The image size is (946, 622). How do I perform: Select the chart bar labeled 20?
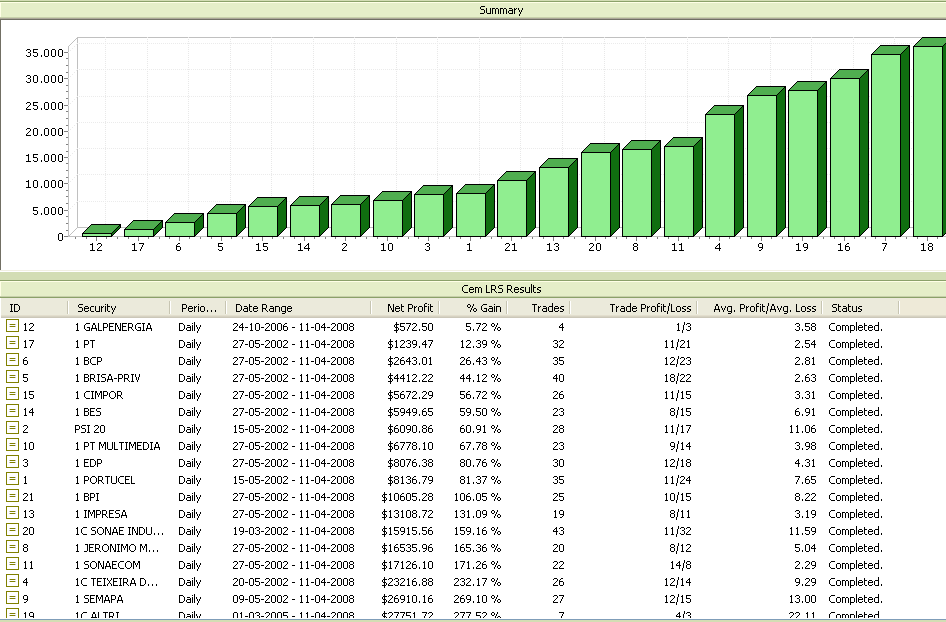(x=600, y=190)
